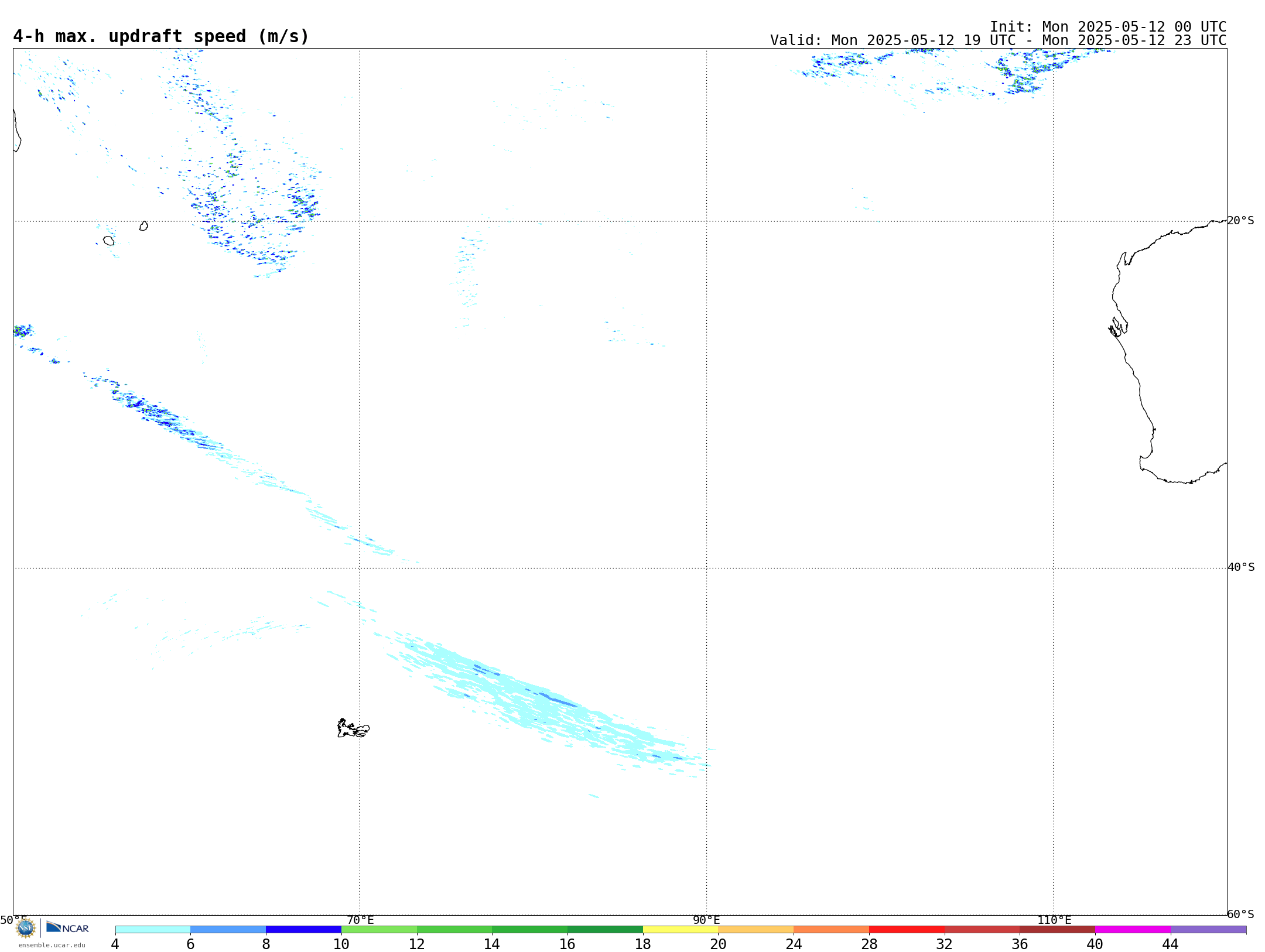Viewport: 1265px width, 952px height.
Task: Click the ensemble.ucar.edu text
Action: [52, 945]
